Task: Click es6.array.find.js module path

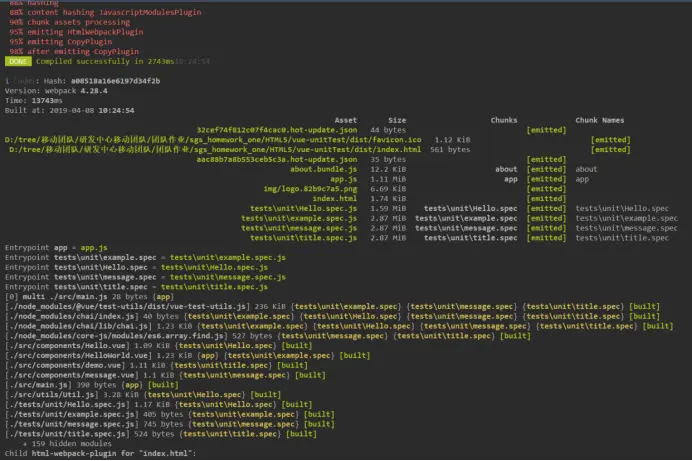Action: tap(116, 336)
